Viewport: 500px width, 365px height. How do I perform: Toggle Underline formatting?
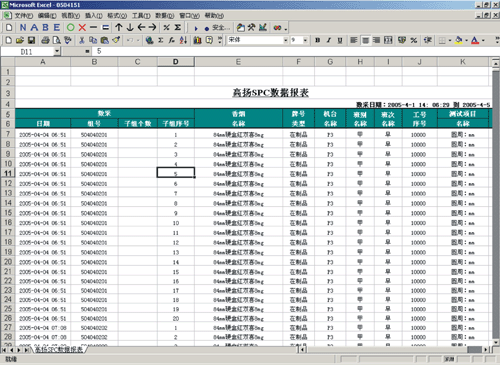[x=340, y=40]
